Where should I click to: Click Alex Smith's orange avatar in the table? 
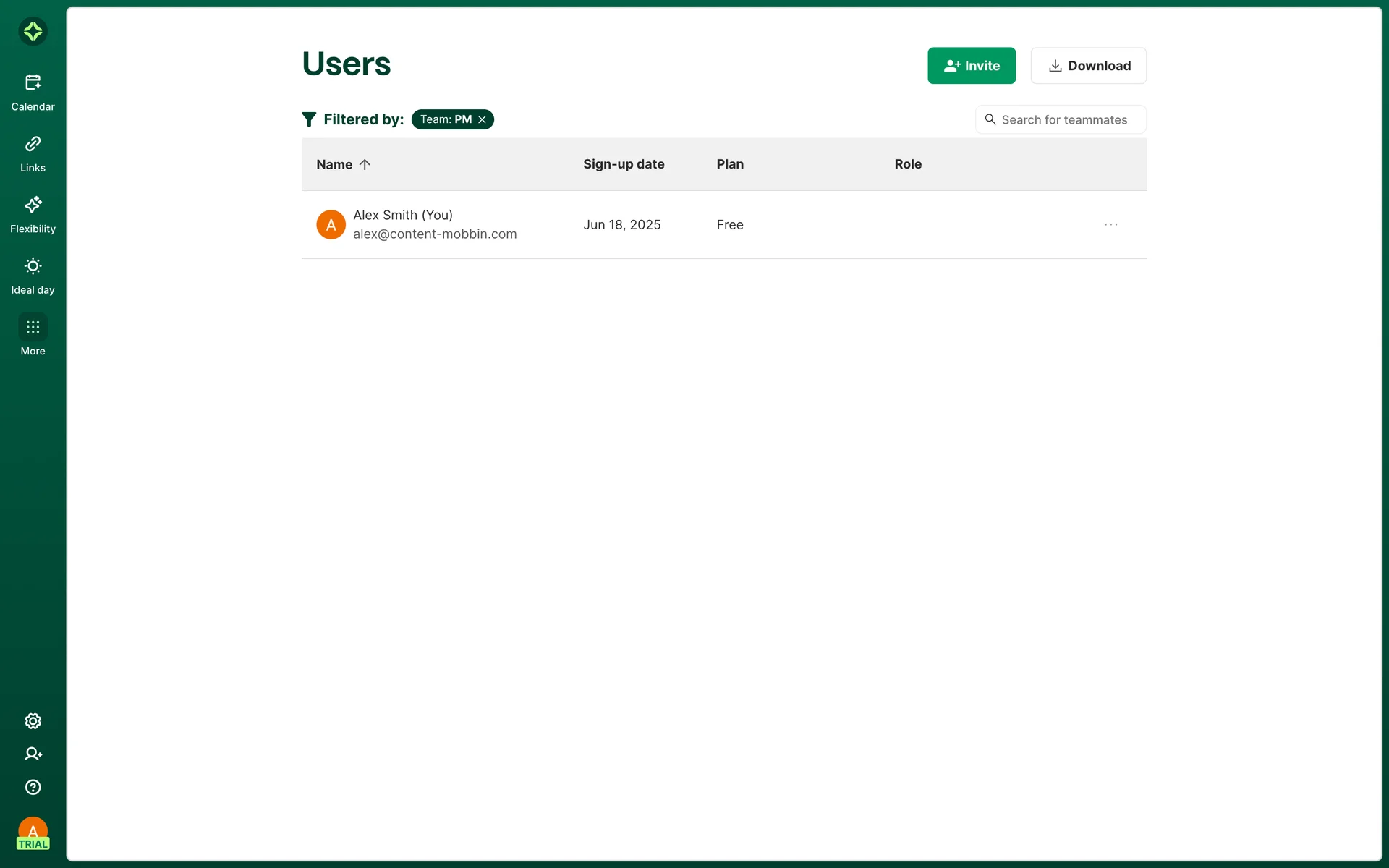coord(331,225)
